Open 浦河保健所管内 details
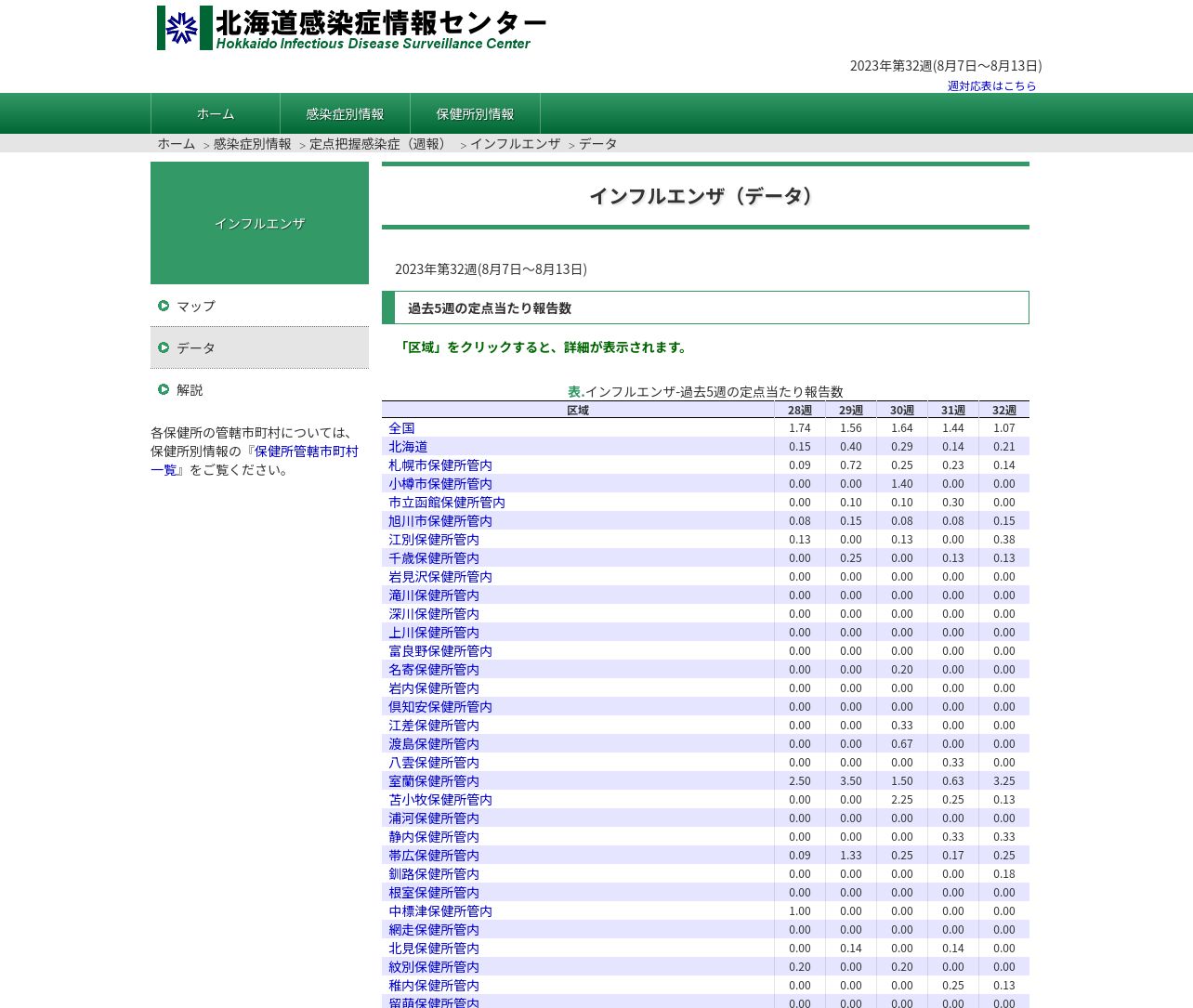The image size is (1193, 1008). pos(434,818)
